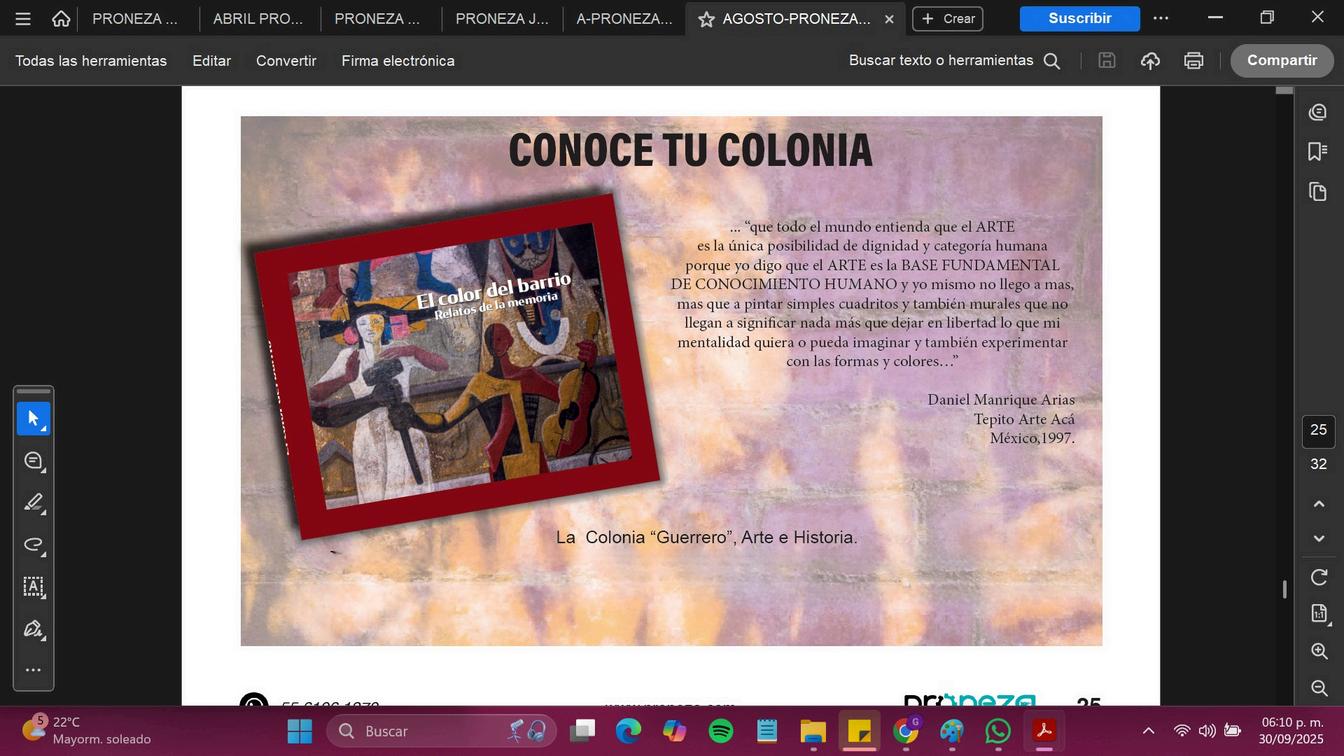This screenshot has height=756, width=1344.
Task: Open the three-dot more options menu in title bar
Action: (x=1161, y=19)
